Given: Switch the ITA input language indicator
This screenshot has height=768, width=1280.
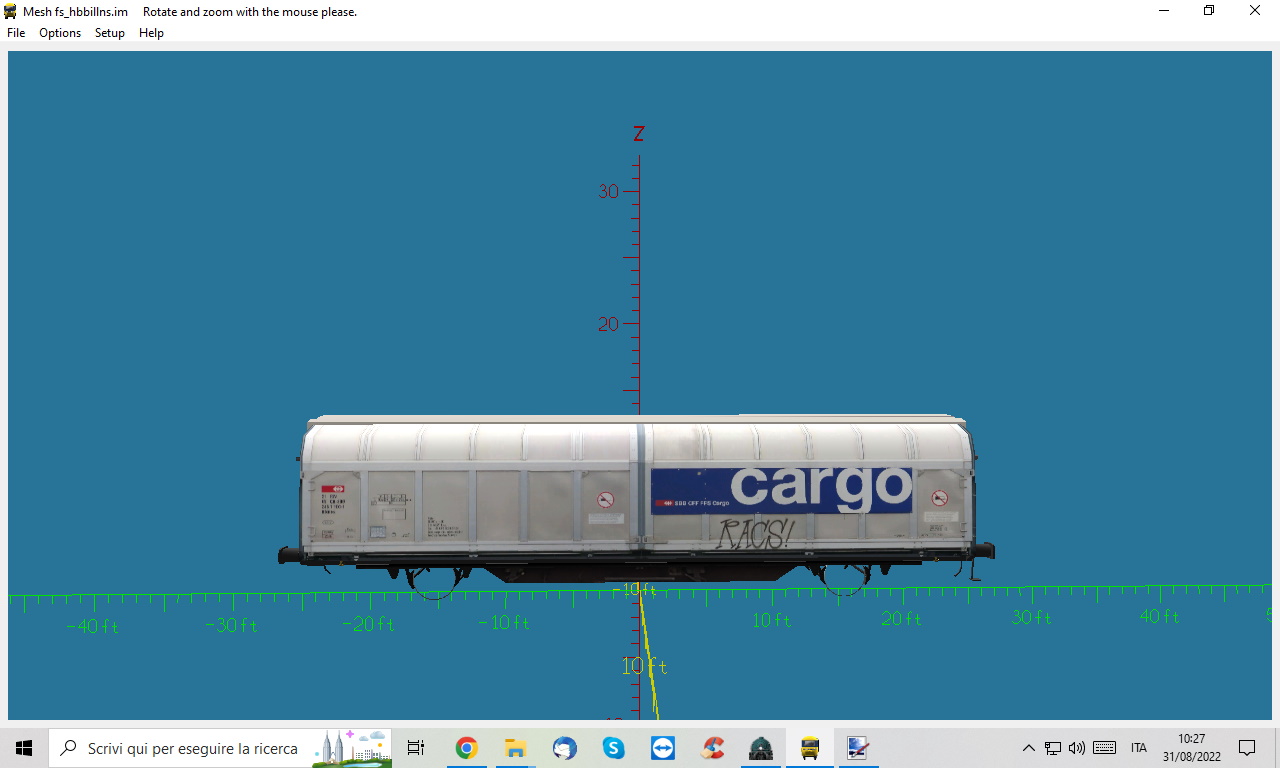Looking at the screenshot, I should [x=1138, y=748].
